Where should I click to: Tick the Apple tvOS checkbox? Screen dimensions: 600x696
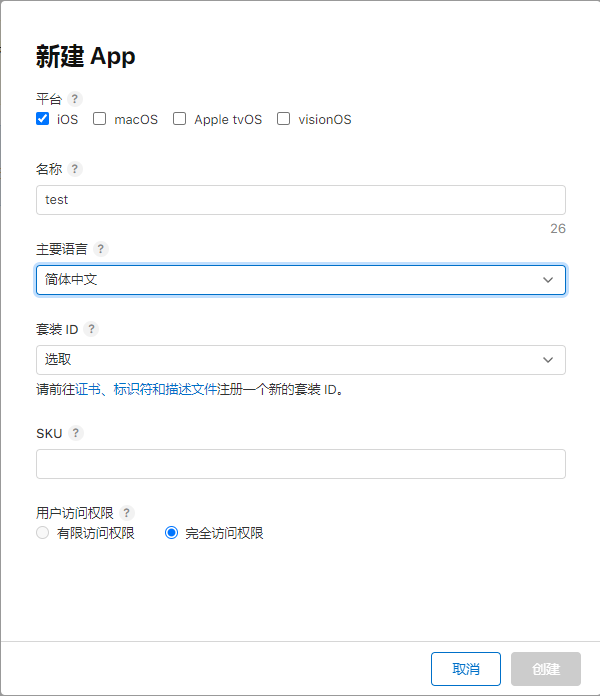pos(180,119)
